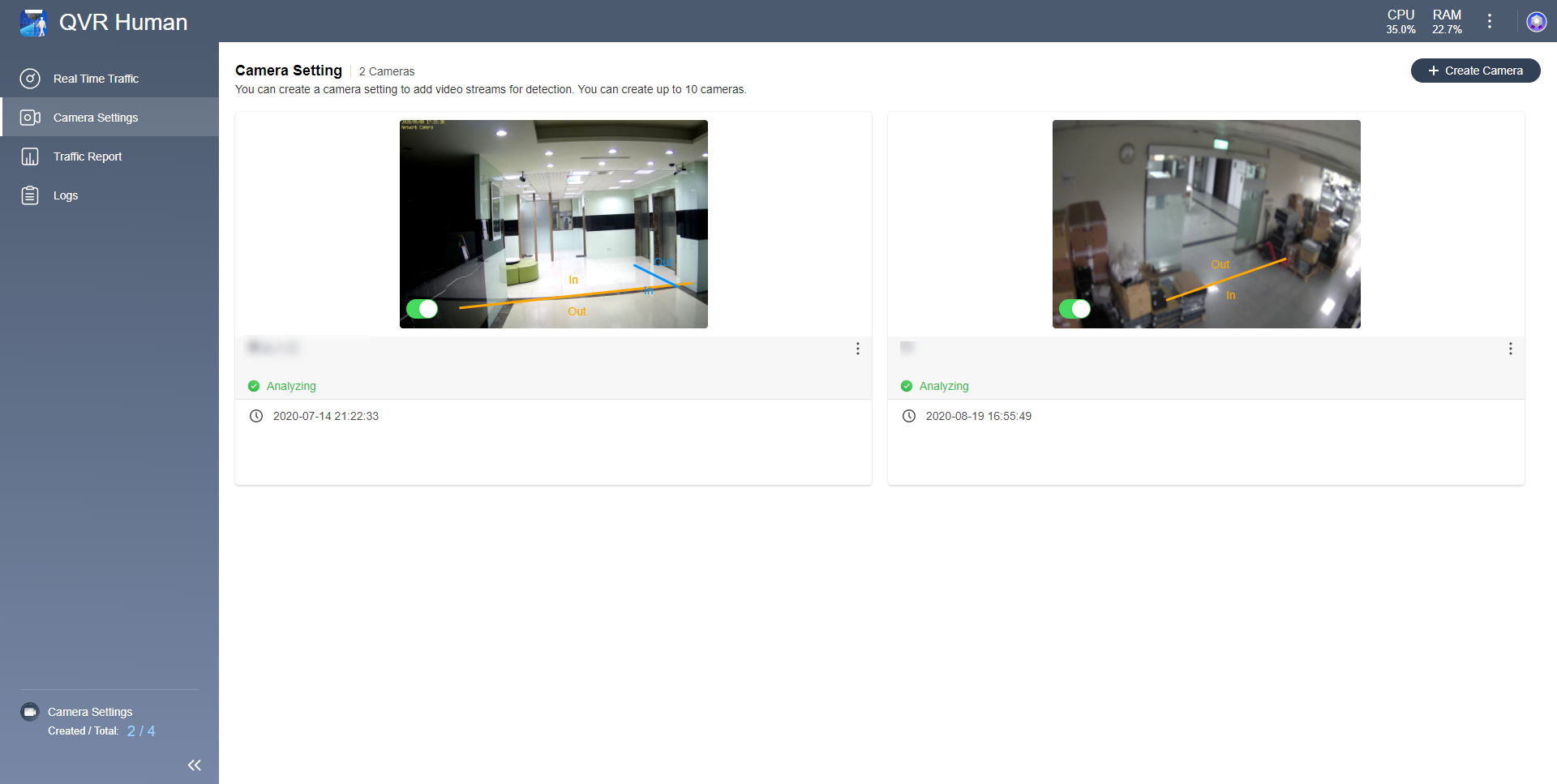Image resolution: width=1557 pixels, height=784 pixels.
Task: Open the second camera card's three-dot menu
Action: [1510, 349]
